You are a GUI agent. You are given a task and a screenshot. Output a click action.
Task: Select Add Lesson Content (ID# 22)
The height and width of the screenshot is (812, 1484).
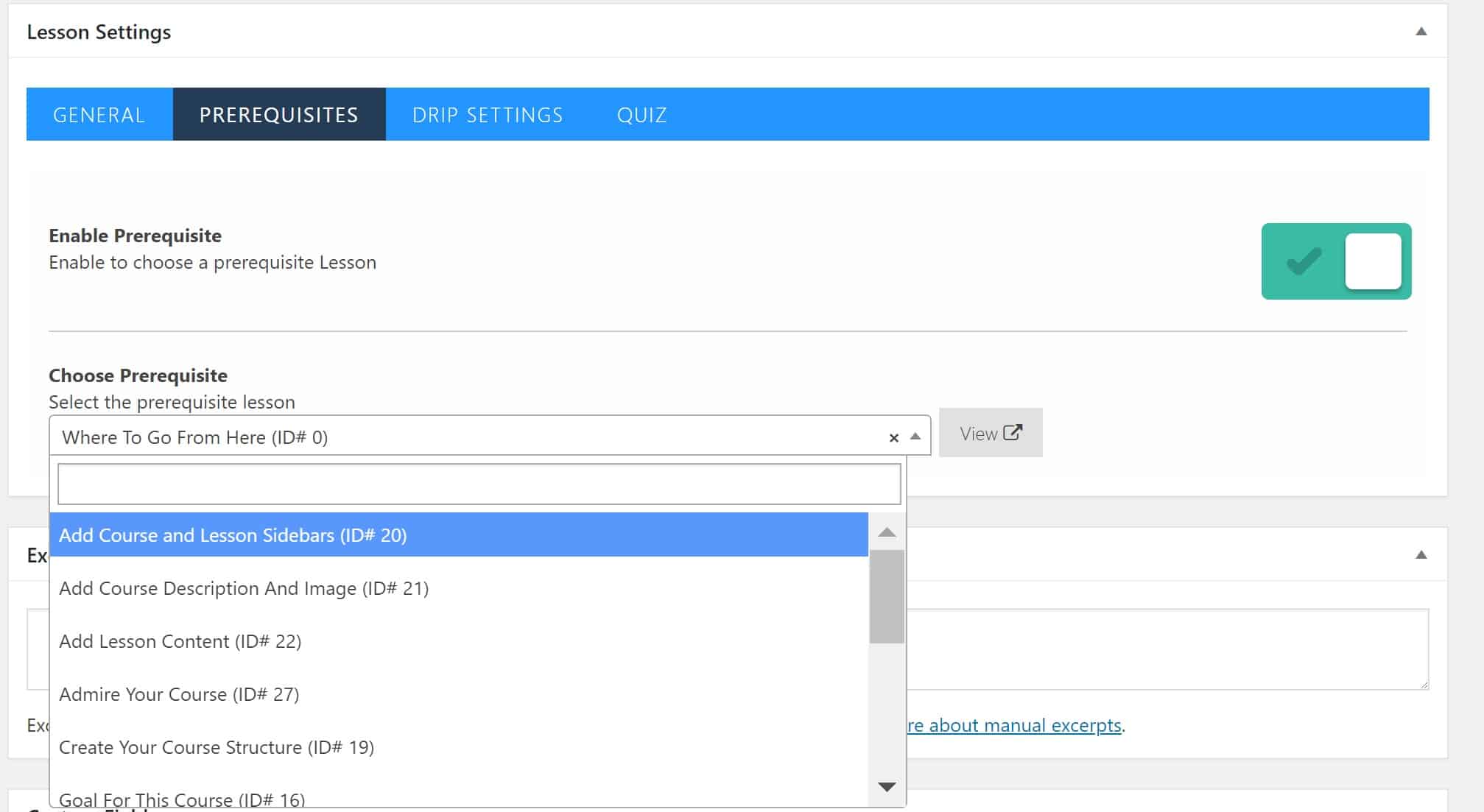coord(180,641)
